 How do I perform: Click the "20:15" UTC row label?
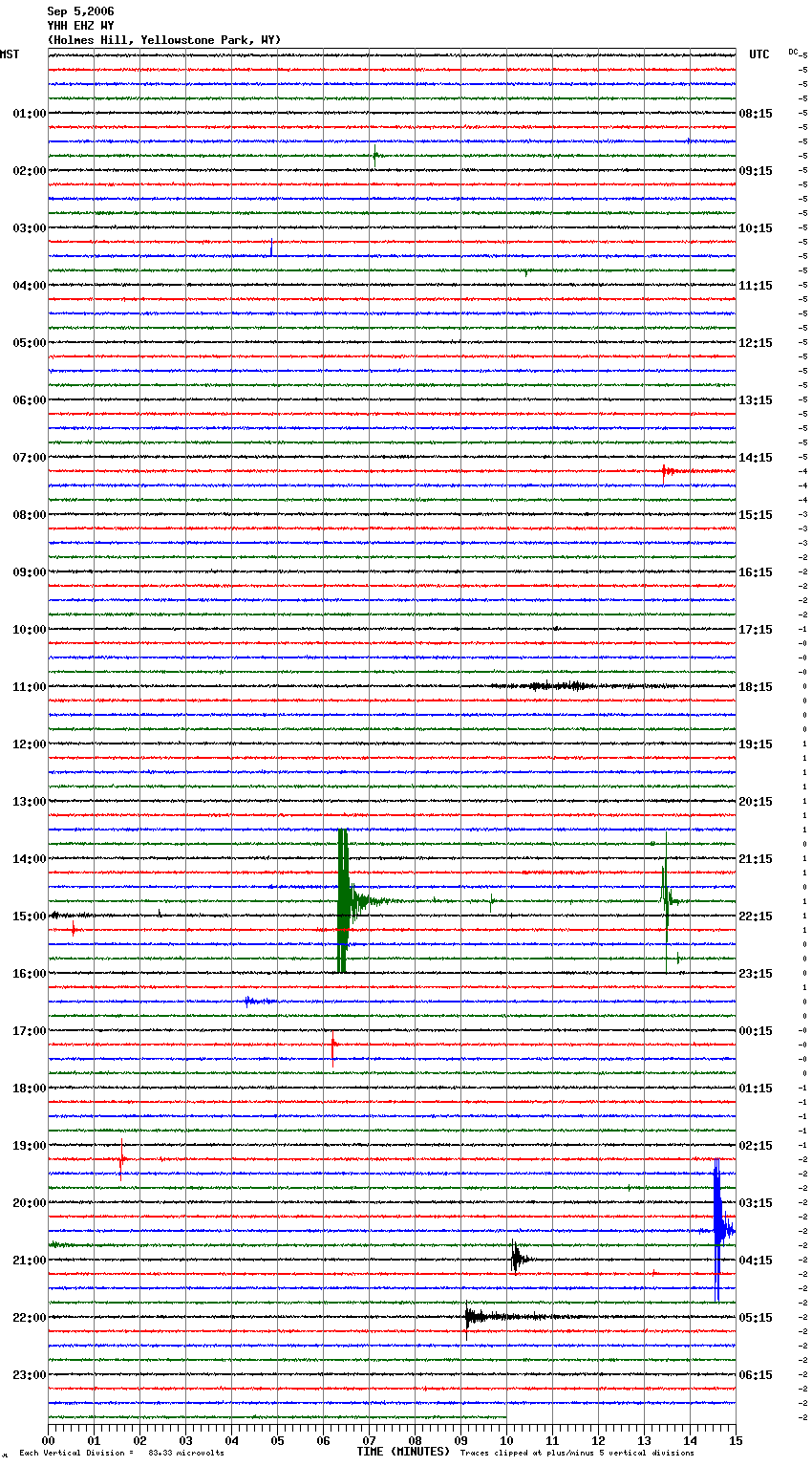(756, 802)
